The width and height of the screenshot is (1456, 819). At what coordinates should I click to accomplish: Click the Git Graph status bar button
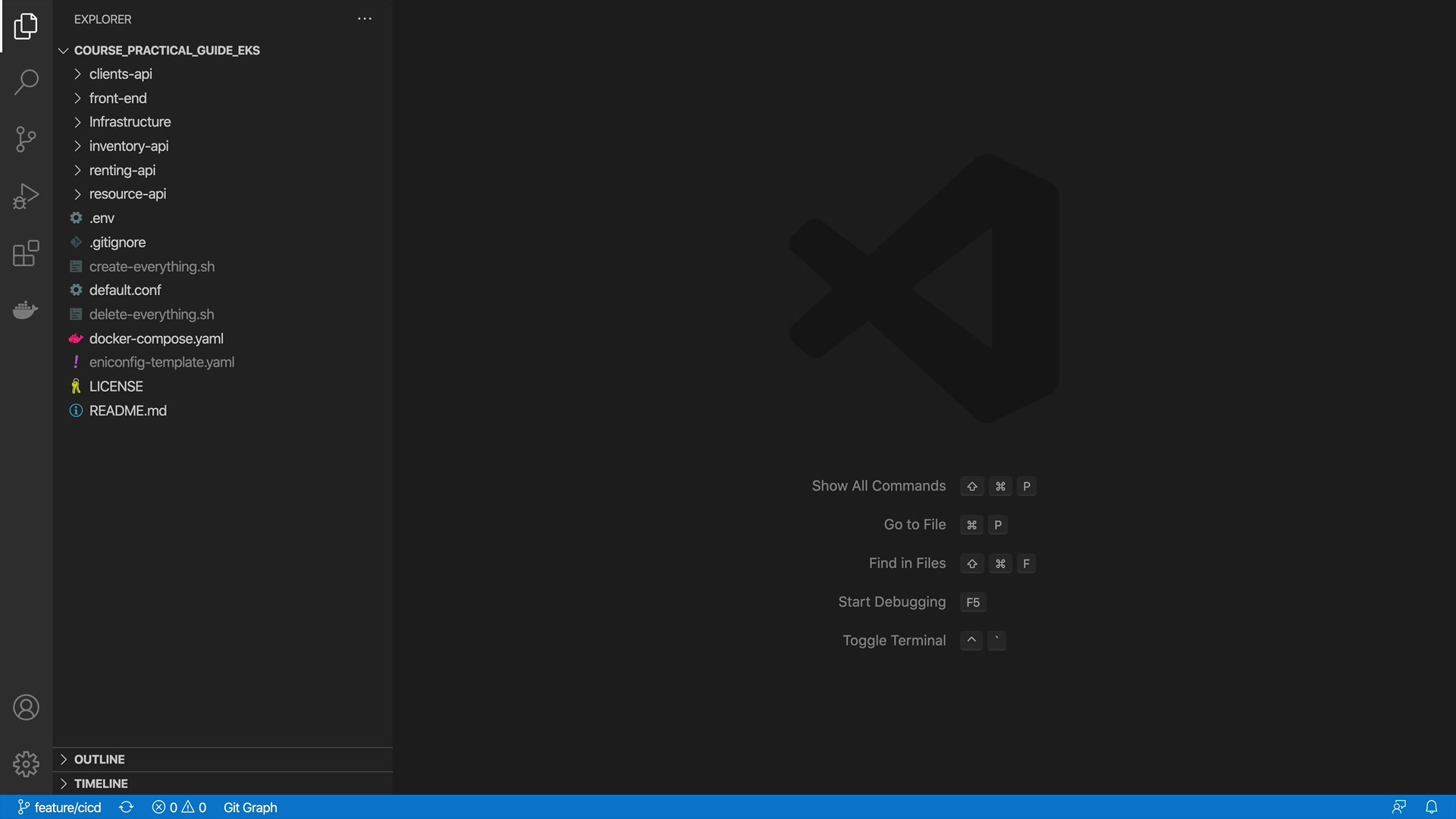pyautogui.click(x=250, y=807)
